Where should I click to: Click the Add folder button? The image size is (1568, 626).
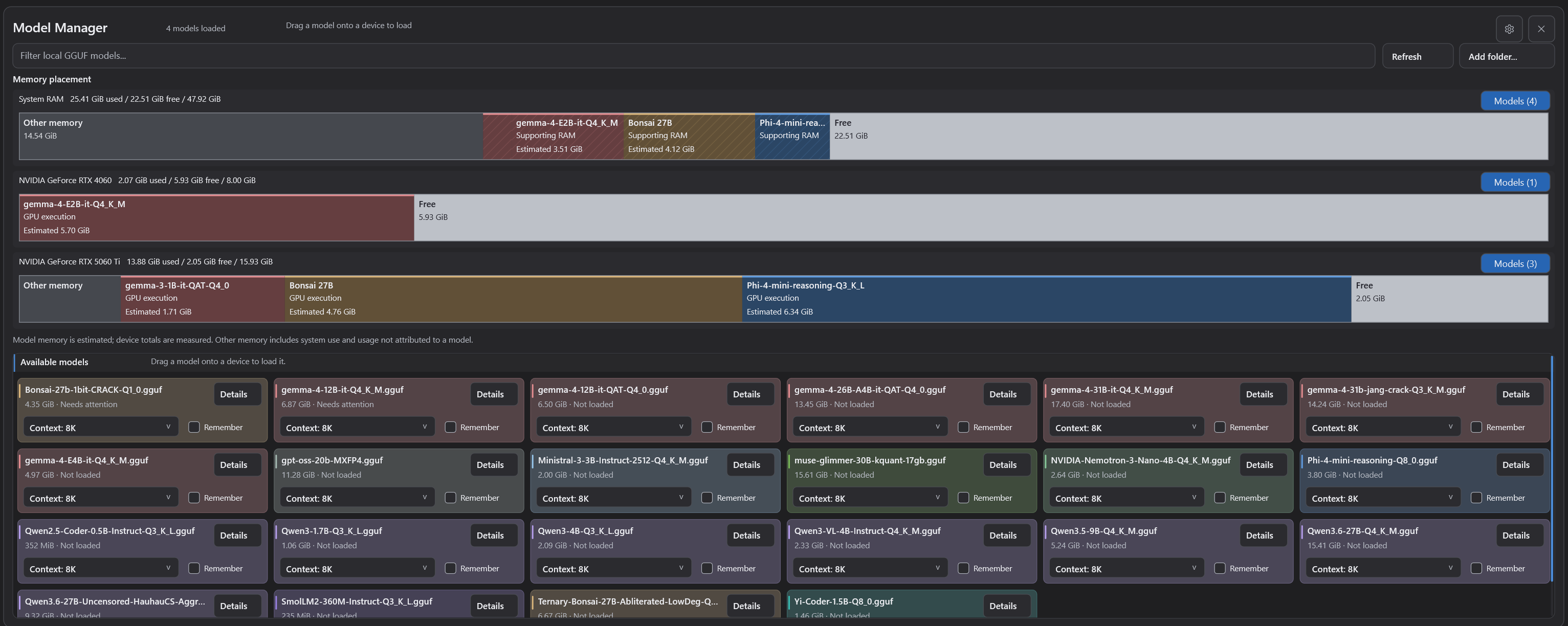[x=1506, y=56]
